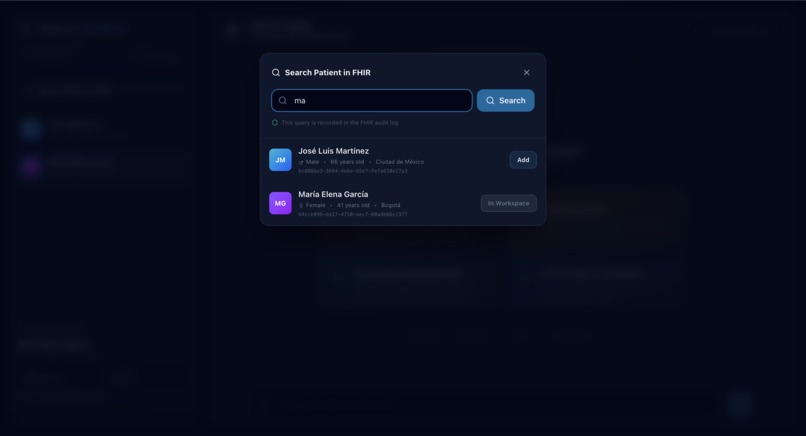Image resolution: width=806 pixels, height=436 pixels.
Task: Select the purple MG avatar for María Elena García
Action: coord(280,203)
